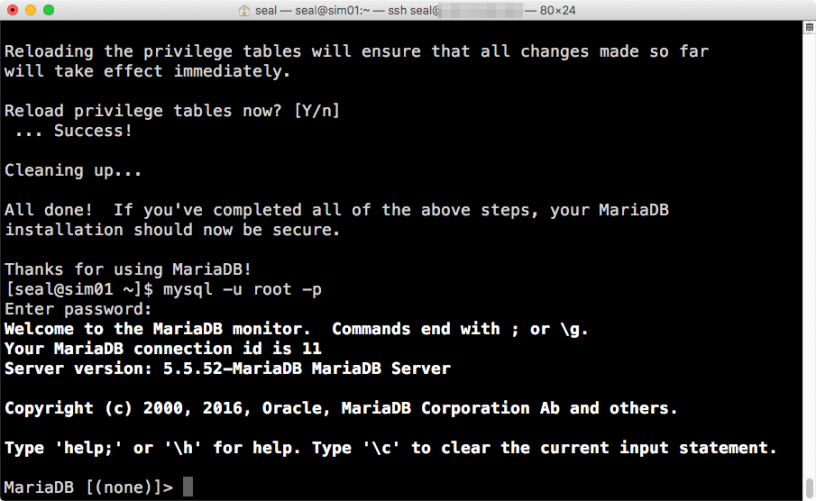Viewport: 816px width, 501px height.
Task: Click the scrollbar thumb at the bottom
Action: pos(809,489)
